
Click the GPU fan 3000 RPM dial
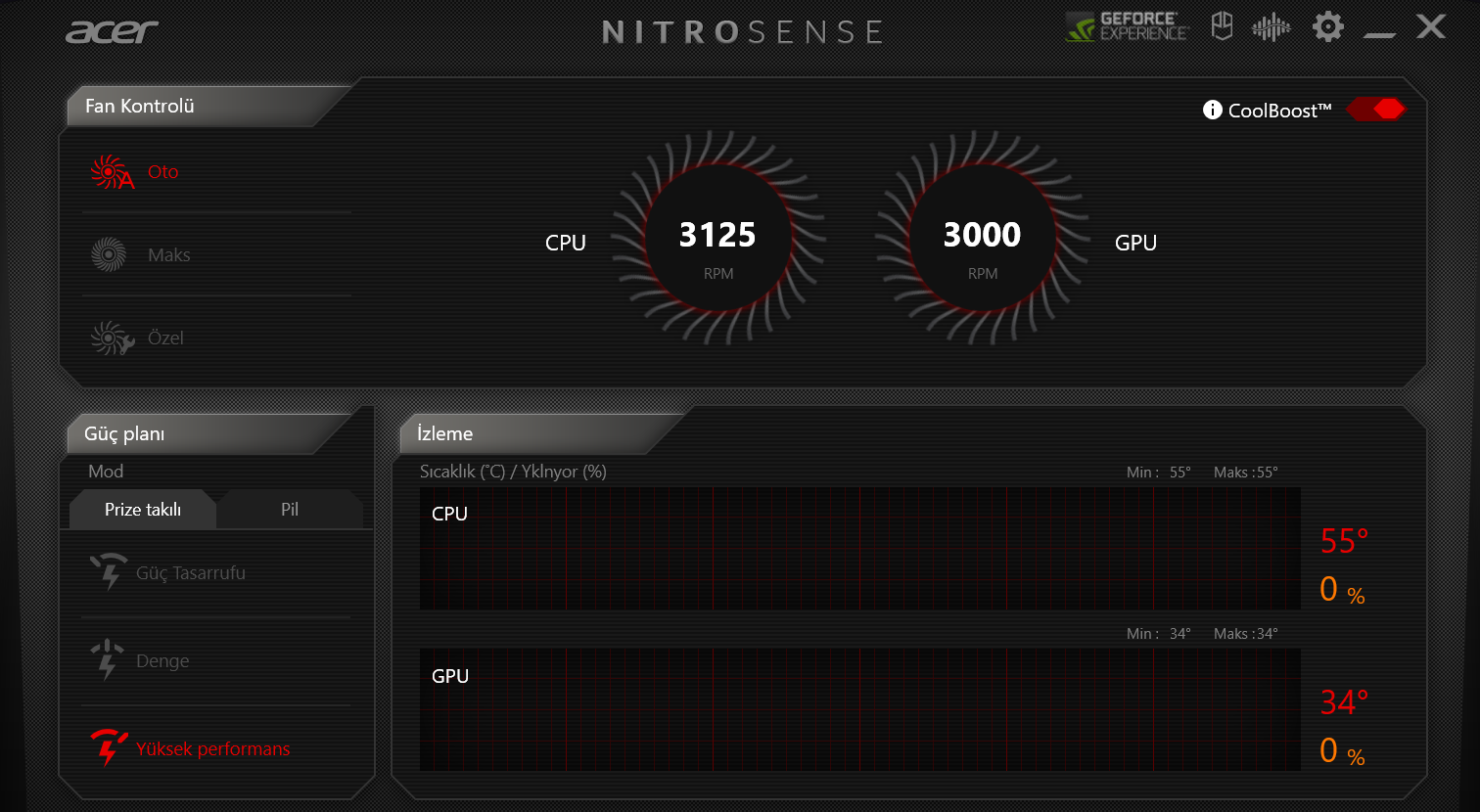pos(983,239)
